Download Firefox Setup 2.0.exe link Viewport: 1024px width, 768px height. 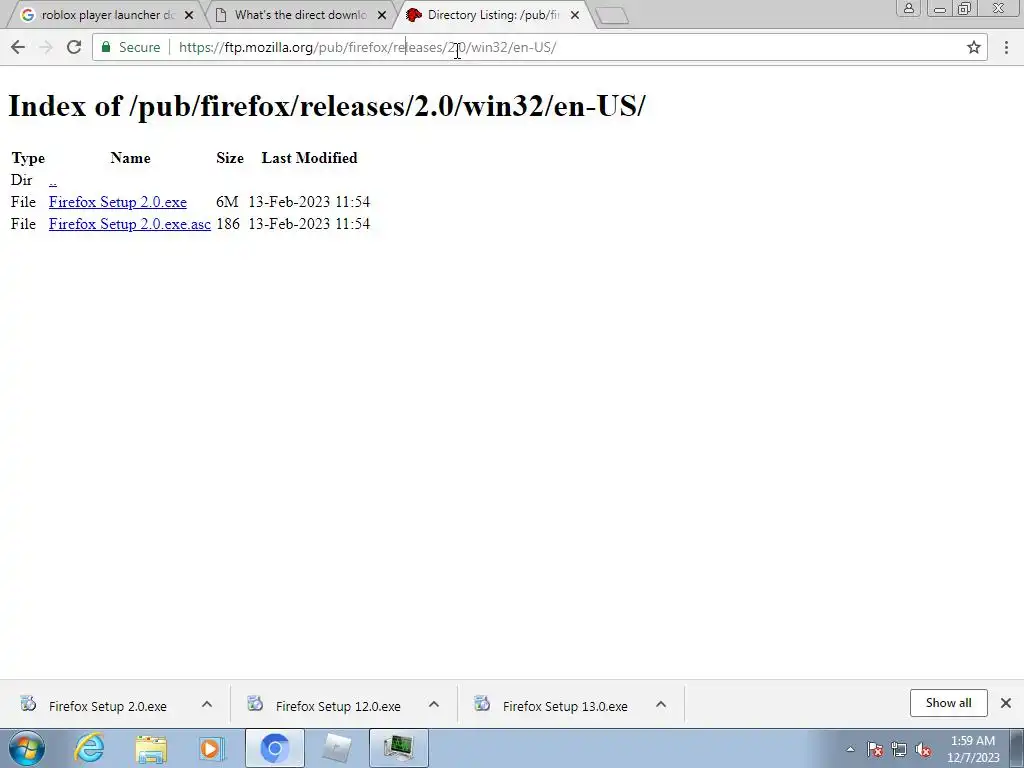click(x=118, y=202)
